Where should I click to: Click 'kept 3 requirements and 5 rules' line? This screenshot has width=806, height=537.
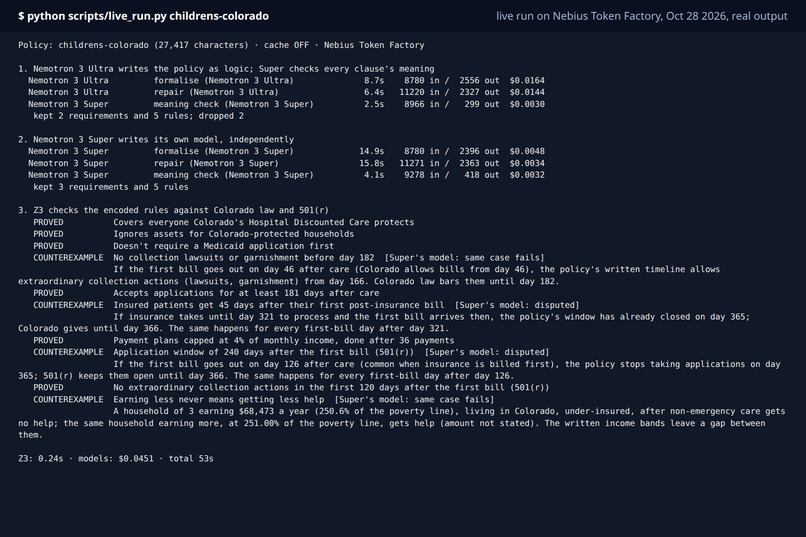111,187
